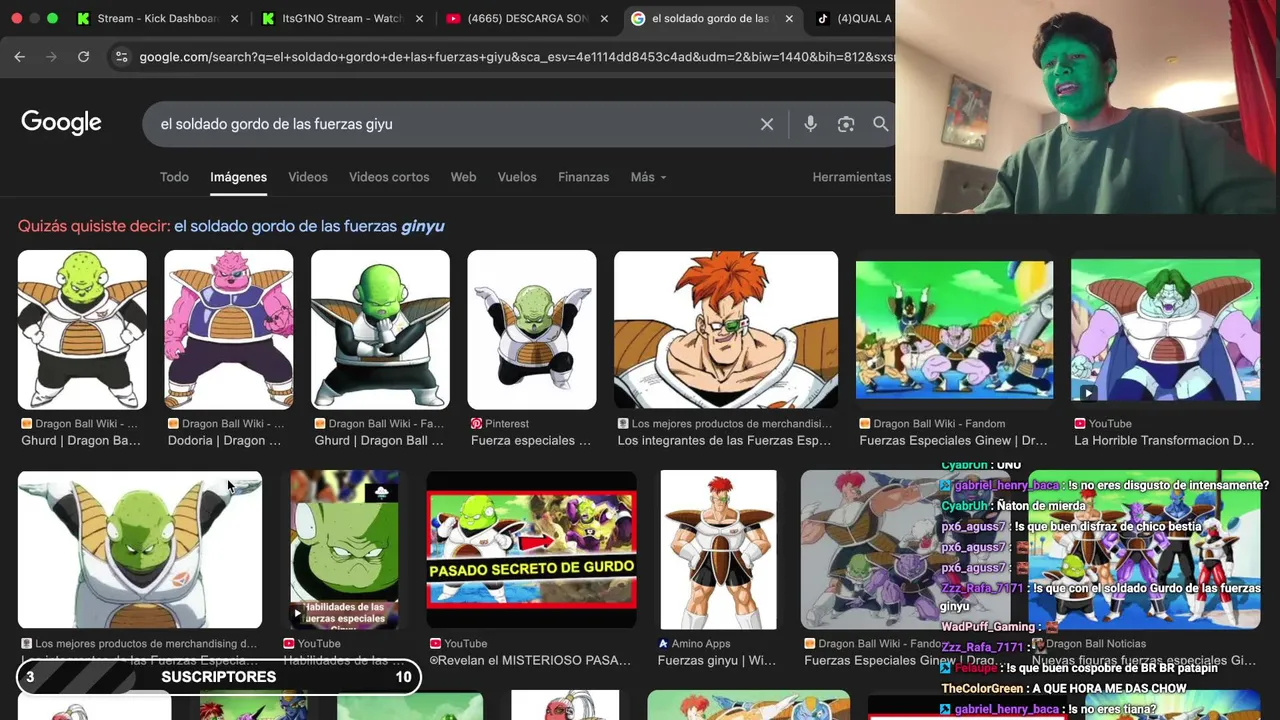Expand the Más filters dropdown
The image size is (1280, 720).
648,177
